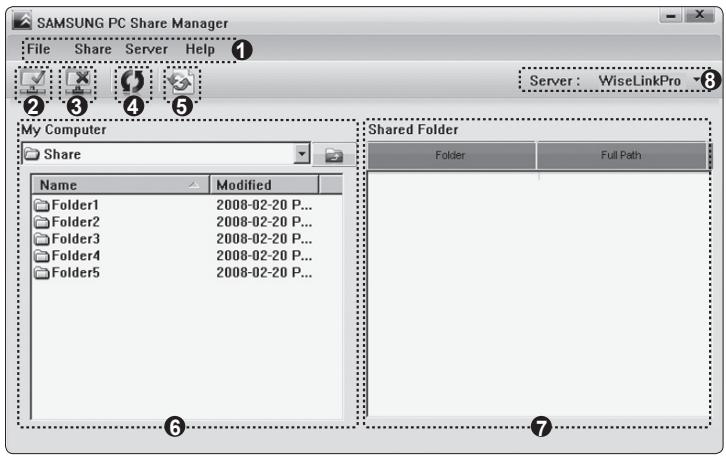
Task: Open the Help menu
Action: click(x=200, y=49)
